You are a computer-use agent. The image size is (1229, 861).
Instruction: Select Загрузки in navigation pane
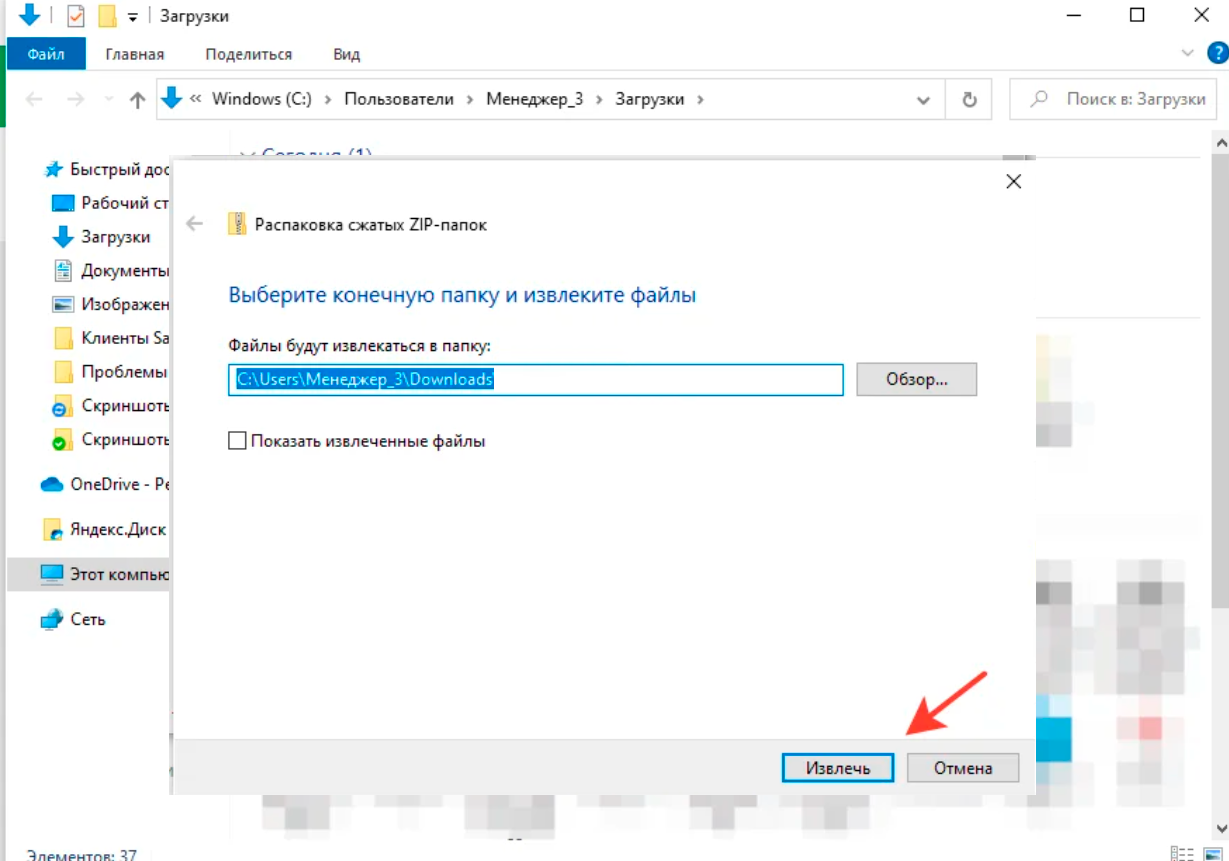pyautogui.click(x=115, y=237)
